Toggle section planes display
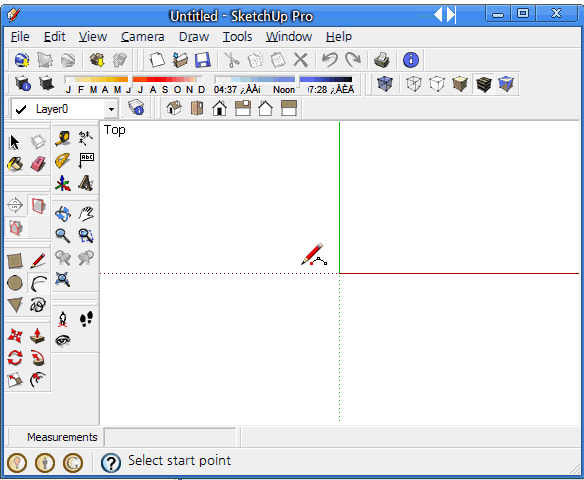The width and height of the screenshot is (584, 480). pyautogui.click(x=38, y=205)
